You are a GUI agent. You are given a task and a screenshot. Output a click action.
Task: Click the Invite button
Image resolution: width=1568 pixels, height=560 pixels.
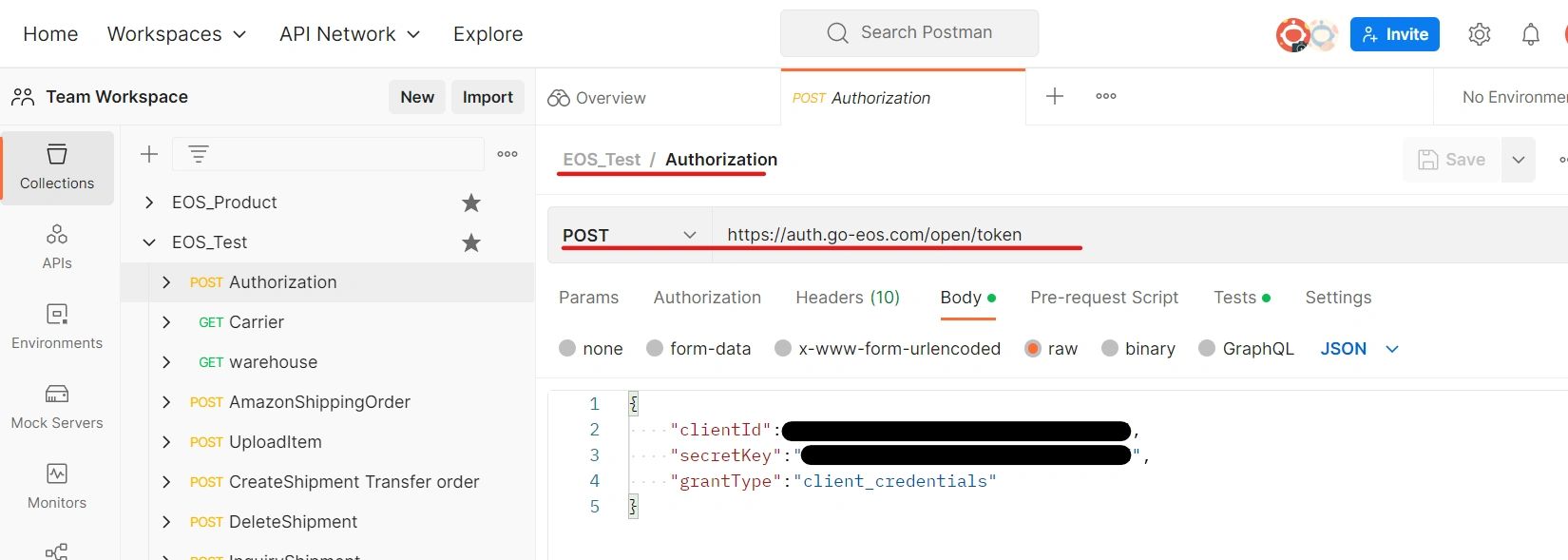(1394, 34)
